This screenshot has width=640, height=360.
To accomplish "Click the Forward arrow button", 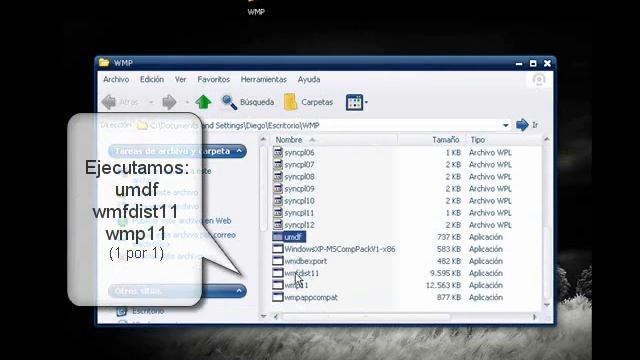I will (x=169, y=102).
